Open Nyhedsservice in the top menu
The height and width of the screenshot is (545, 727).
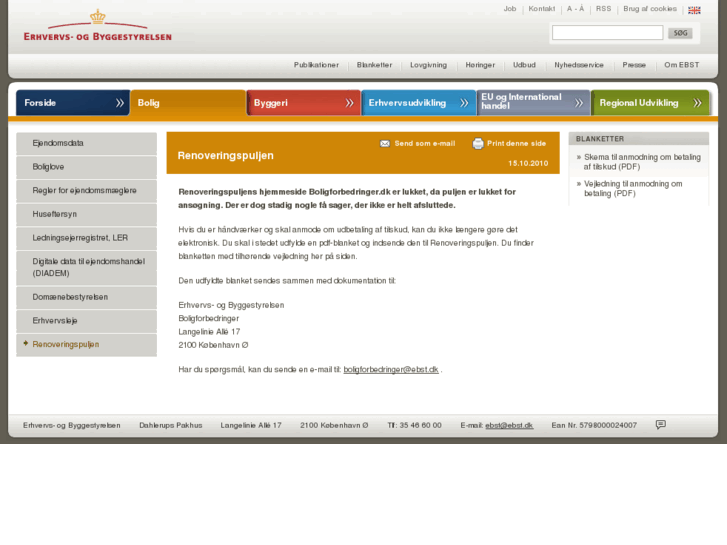tap(579, 65)
